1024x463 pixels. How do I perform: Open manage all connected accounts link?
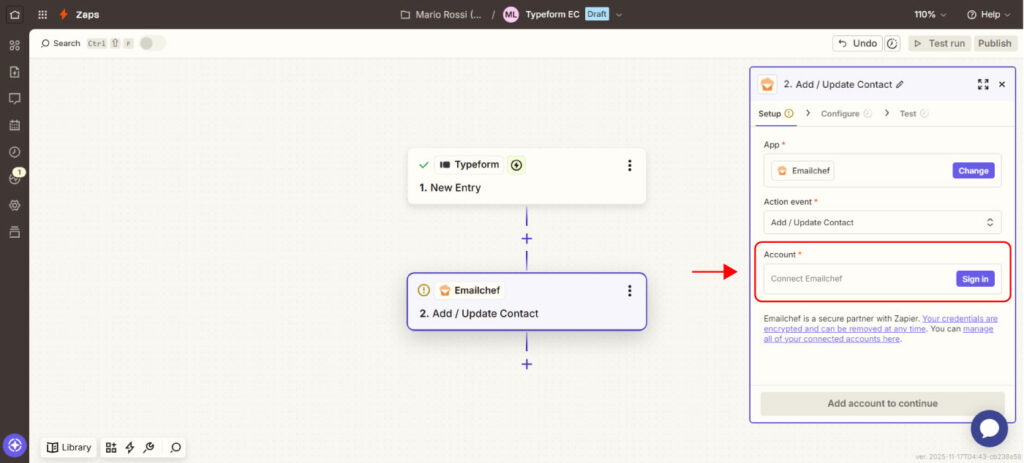coord(878,334)
